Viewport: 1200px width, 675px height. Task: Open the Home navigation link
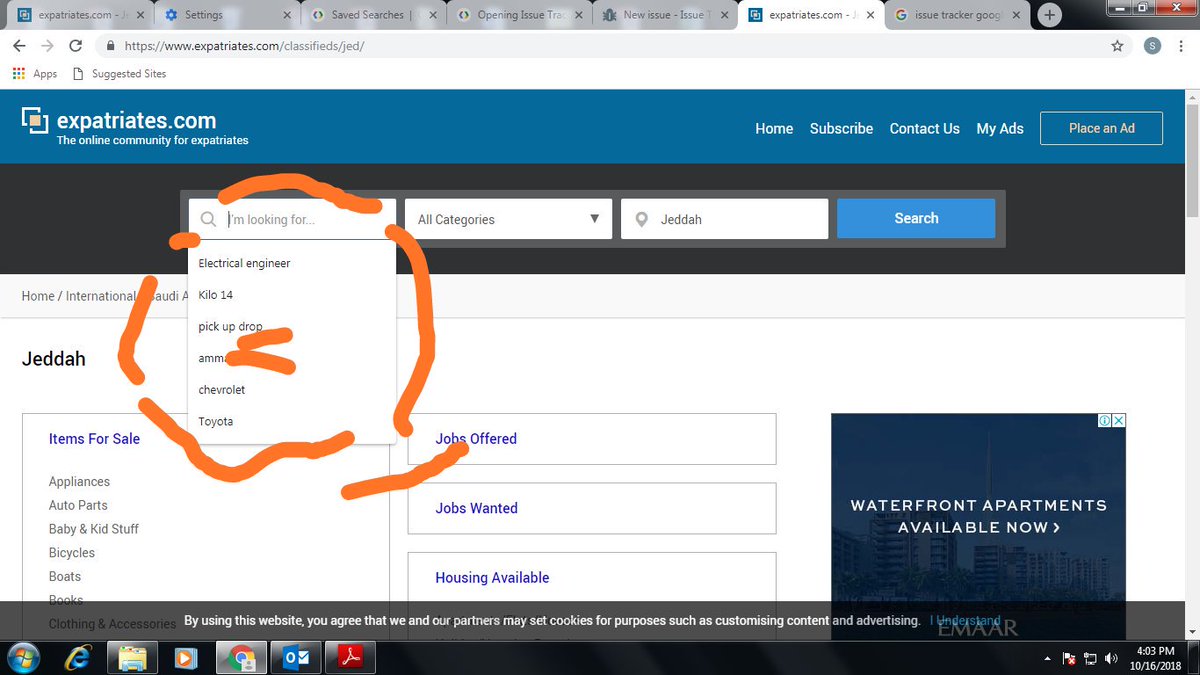click(x=774, y=129)
